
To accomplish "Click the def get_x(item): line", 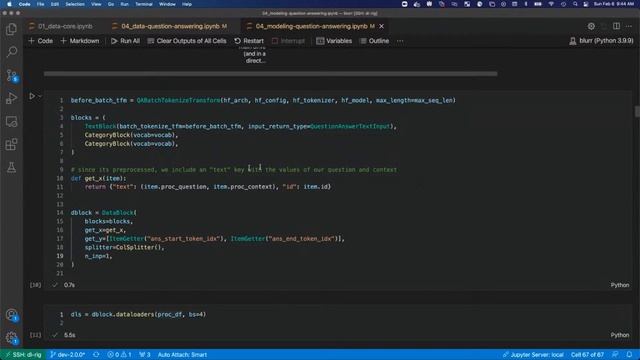I will click(x=98, y=178).
